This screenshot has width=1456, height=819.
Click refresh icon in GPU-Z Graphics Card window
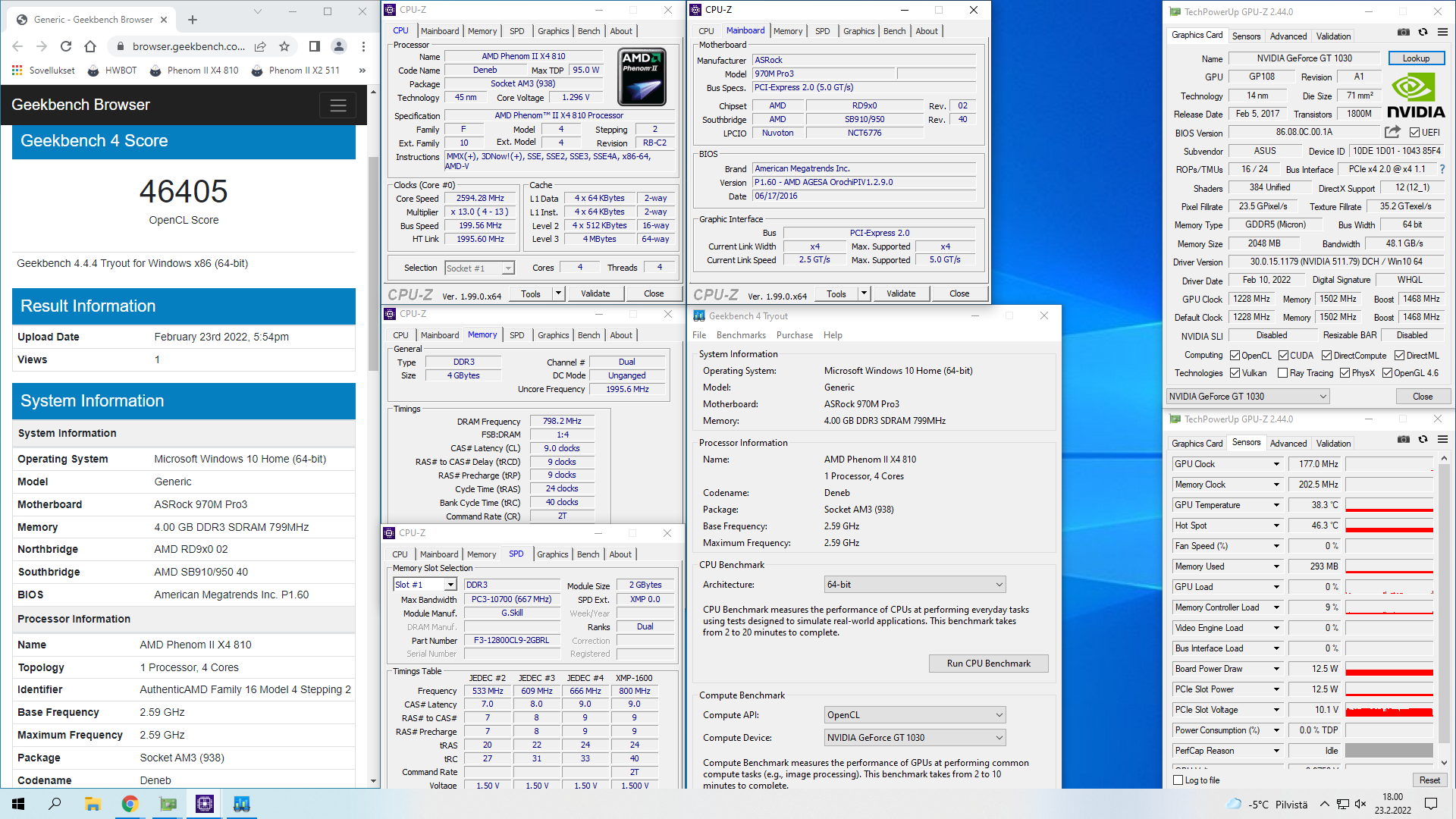pyautogui.click(x=1423, y=32)
